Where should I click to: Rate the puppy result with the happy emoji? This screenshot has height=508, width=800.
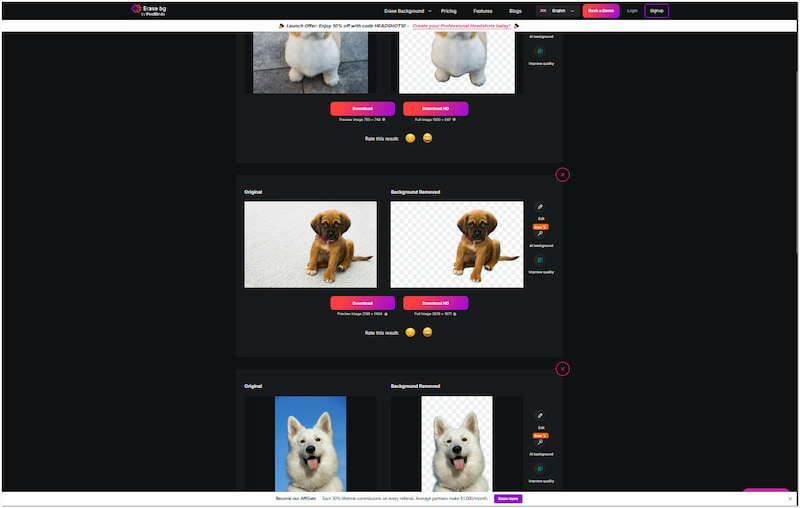coord(428,332)
